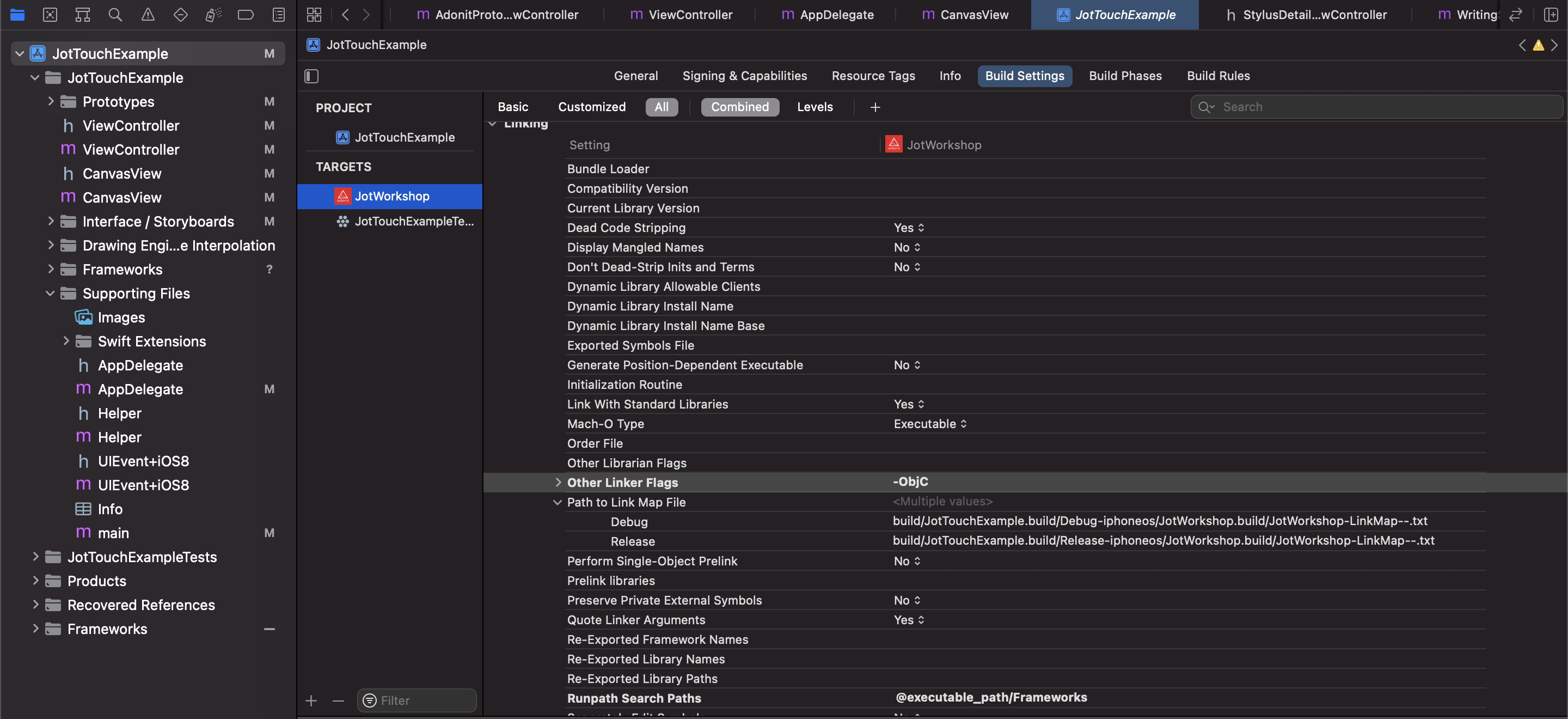Click the related items grid icon
Image resolution: width=1568 pixels, height=719 pixels.
(314, 15)
